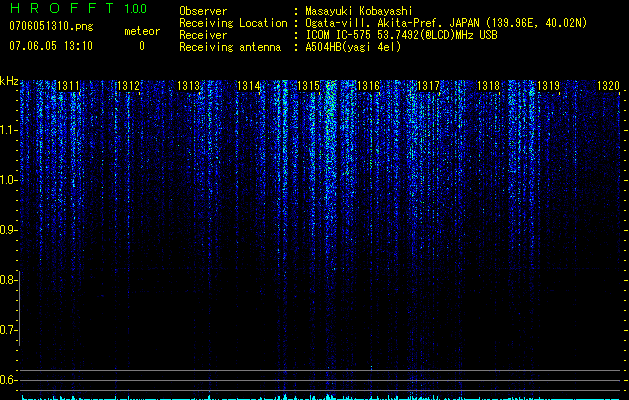Viewport: 629px width, 400px height.
Task: Click the 1320 time marker
Action: 609,86
